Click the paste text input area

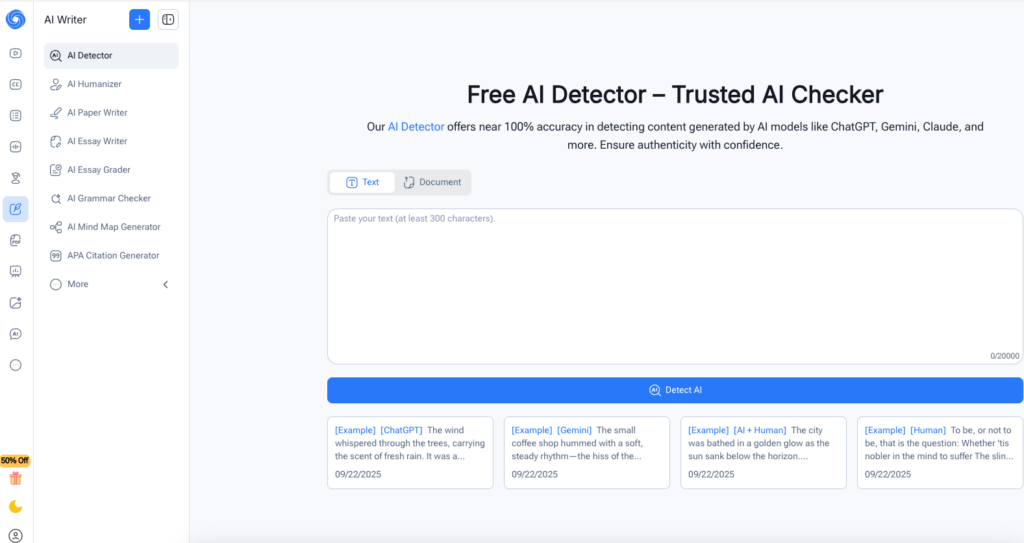[x=675, y=286]
